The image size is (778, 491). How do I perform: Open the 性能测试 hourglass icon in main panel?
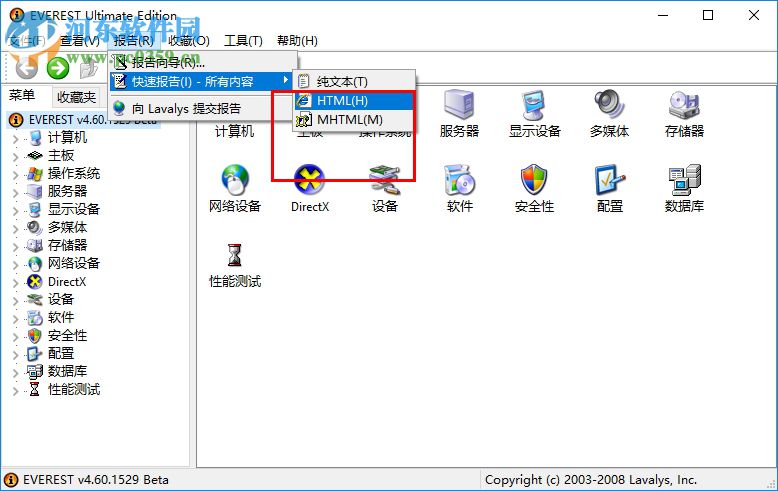tap(234, 255)
